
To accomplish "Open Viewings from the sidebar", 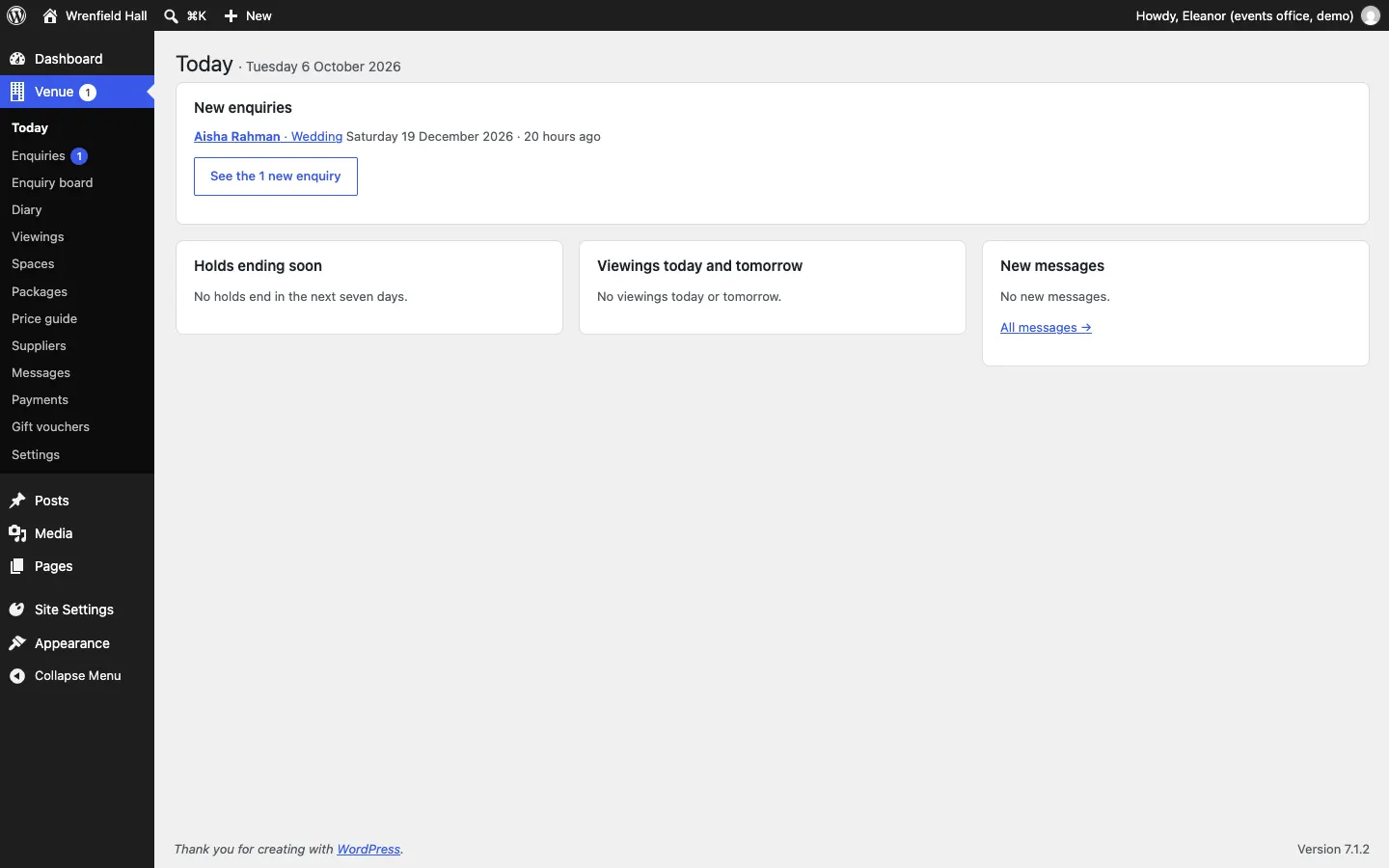I will (x=38, y=237).
